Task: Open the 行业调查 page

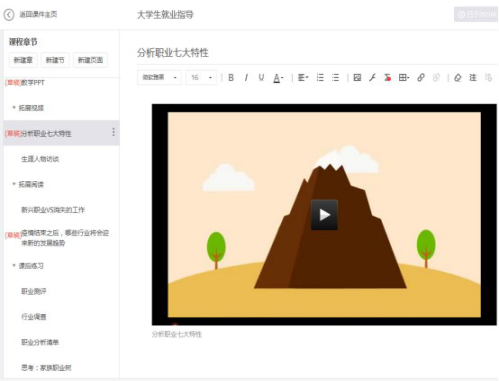Action: click(x=34, y=317)
